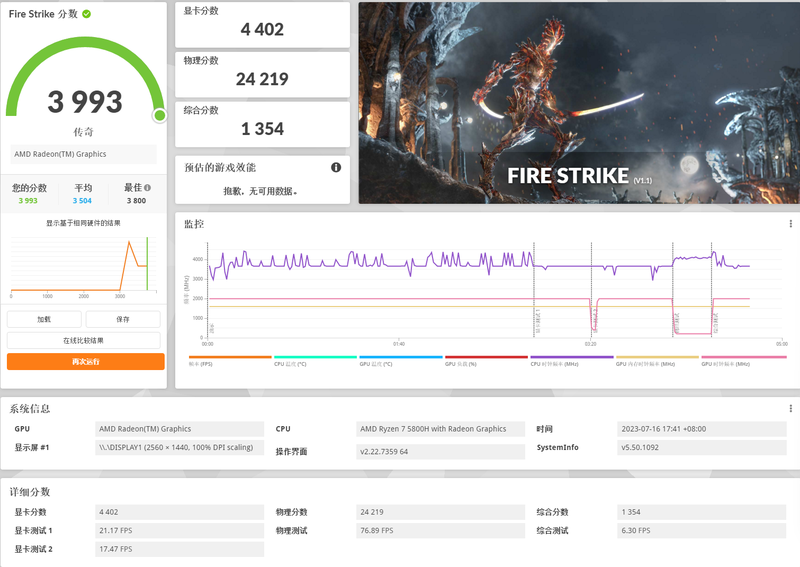Click the AMD Radeon(TM) Graphics label under the gauge

(x=84, y=154)
